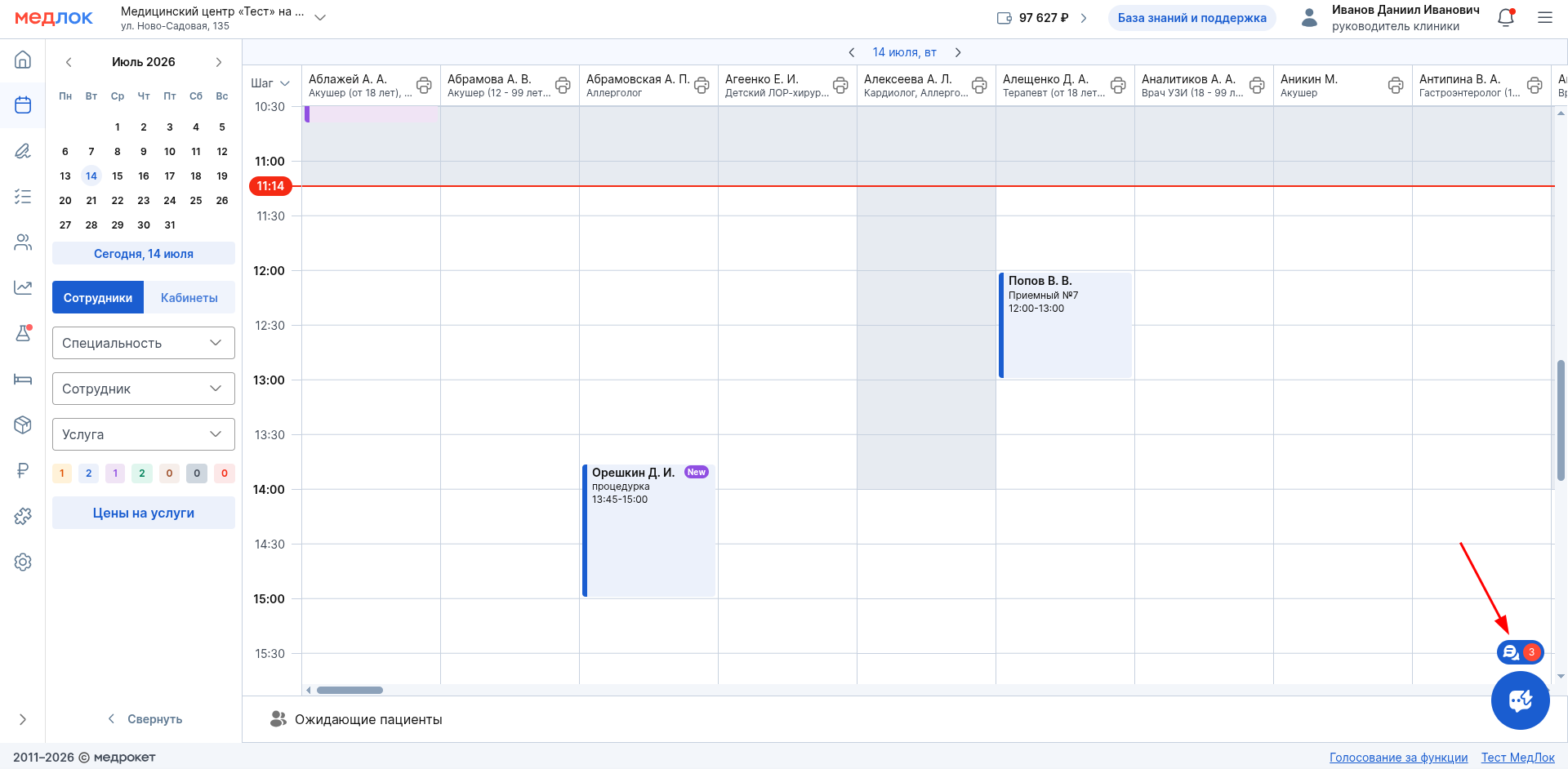Print schedule for Алексеева А. Л.
Viewport: 1568px width, 769px height.
(979, 85)
